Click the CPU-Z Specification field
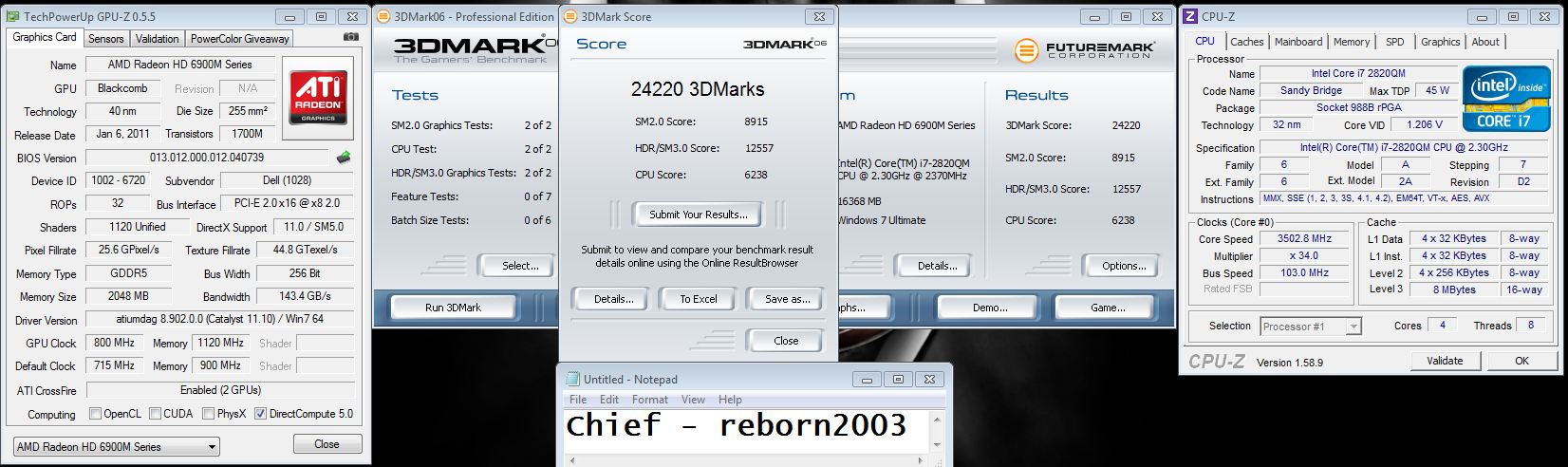The width and height of the screenshot is (1568, 467). (1402, 148)
